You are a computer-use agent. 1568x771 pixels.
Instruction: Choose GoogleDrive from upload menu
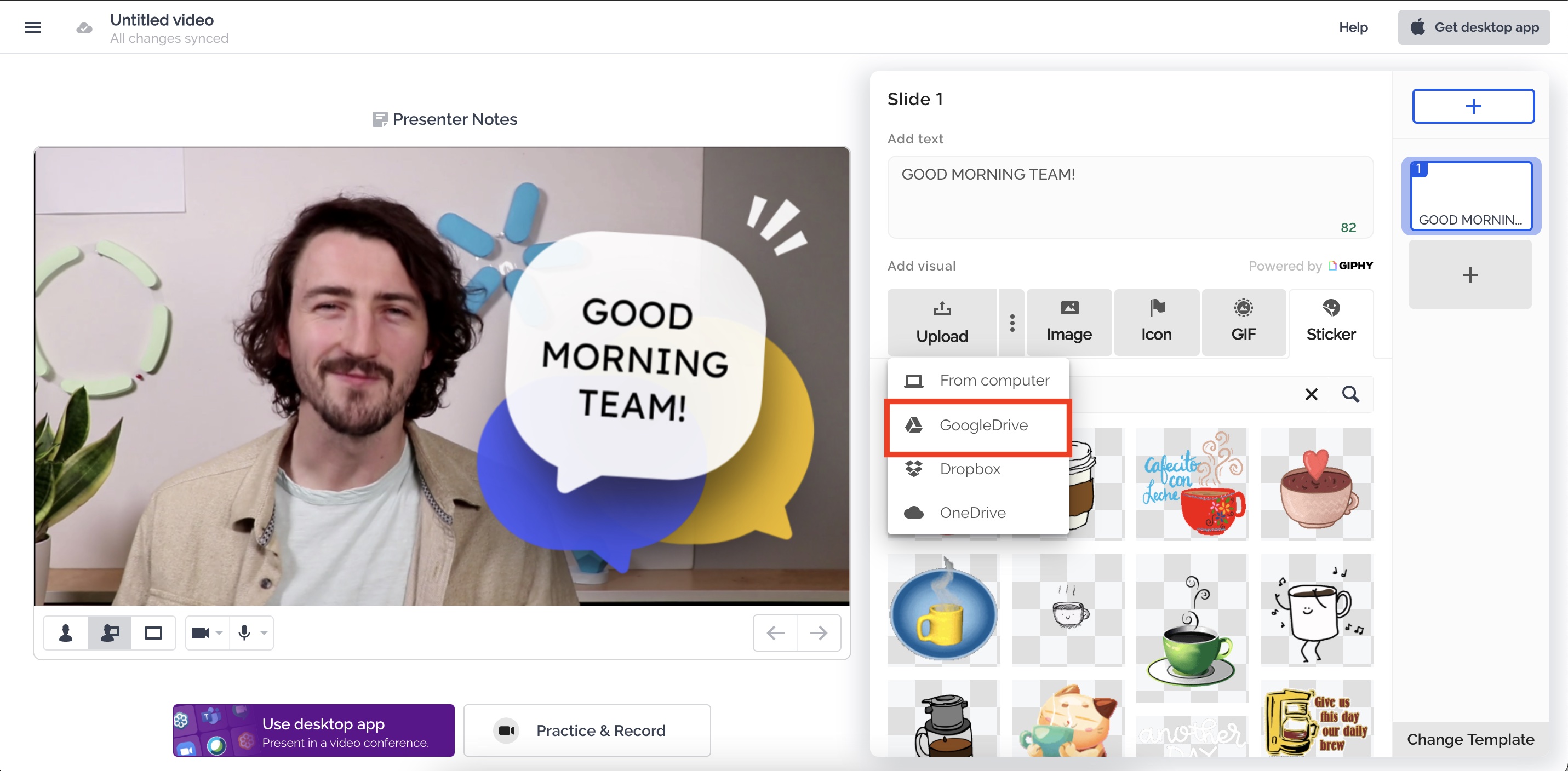coord(977,425)
